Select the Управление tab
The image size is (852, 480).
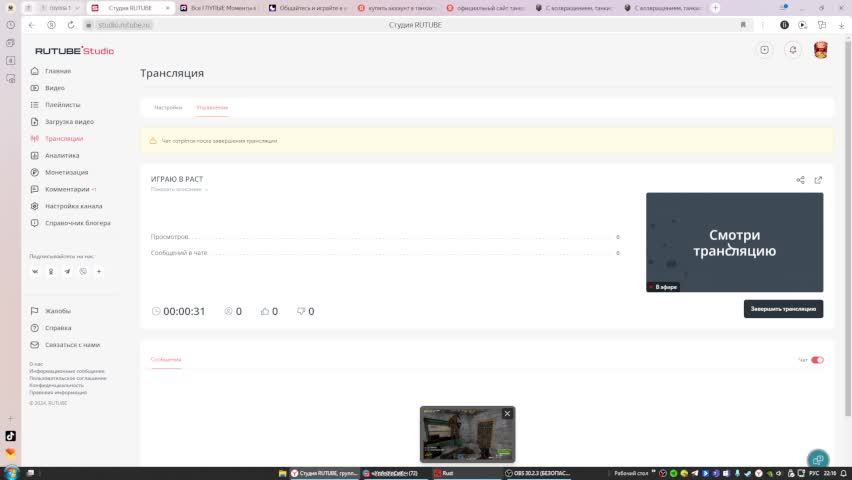click(x=212, y=108)
